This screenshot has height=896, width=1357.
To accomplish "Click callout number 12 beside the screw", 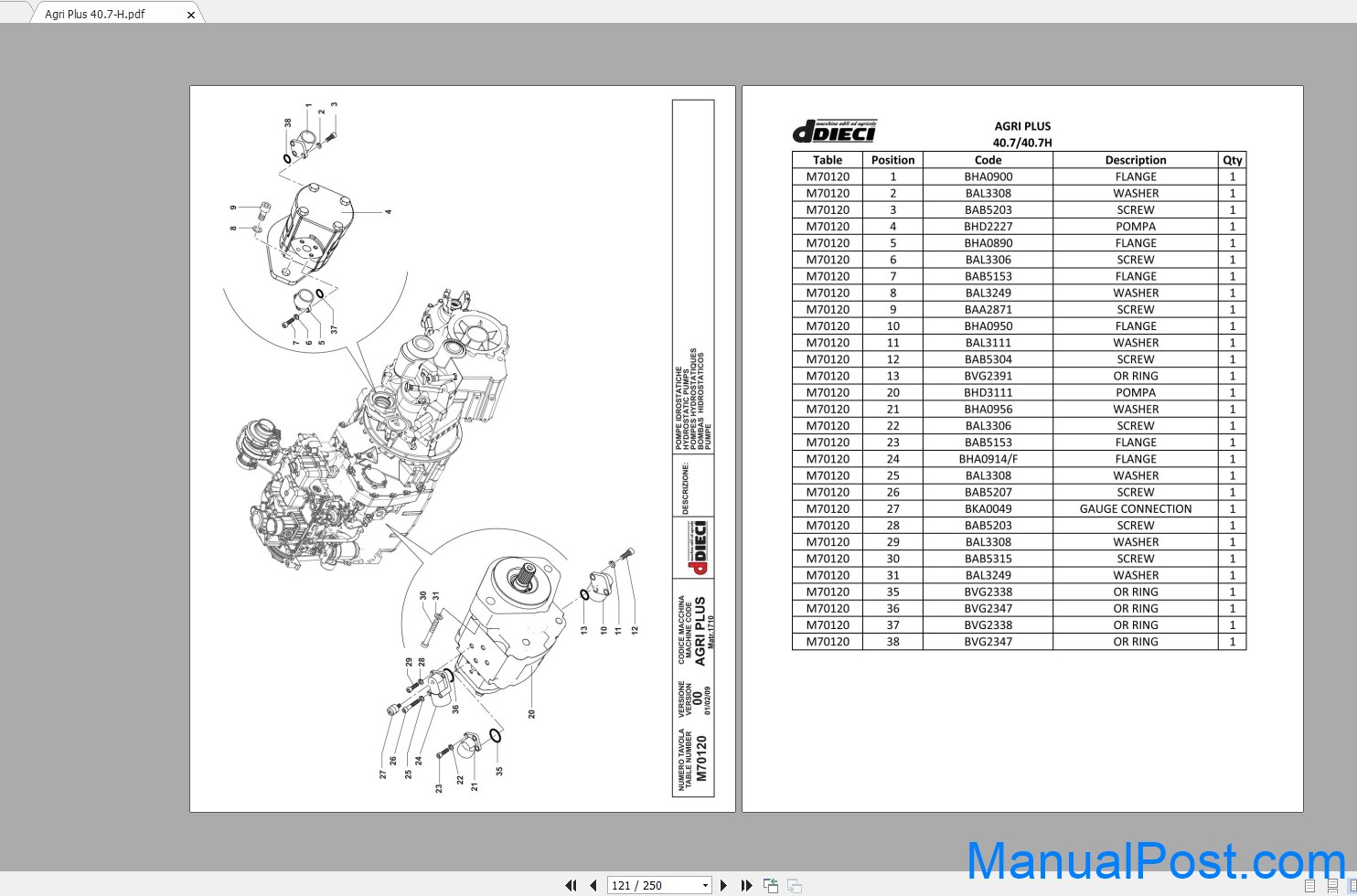I will [635, 630].
